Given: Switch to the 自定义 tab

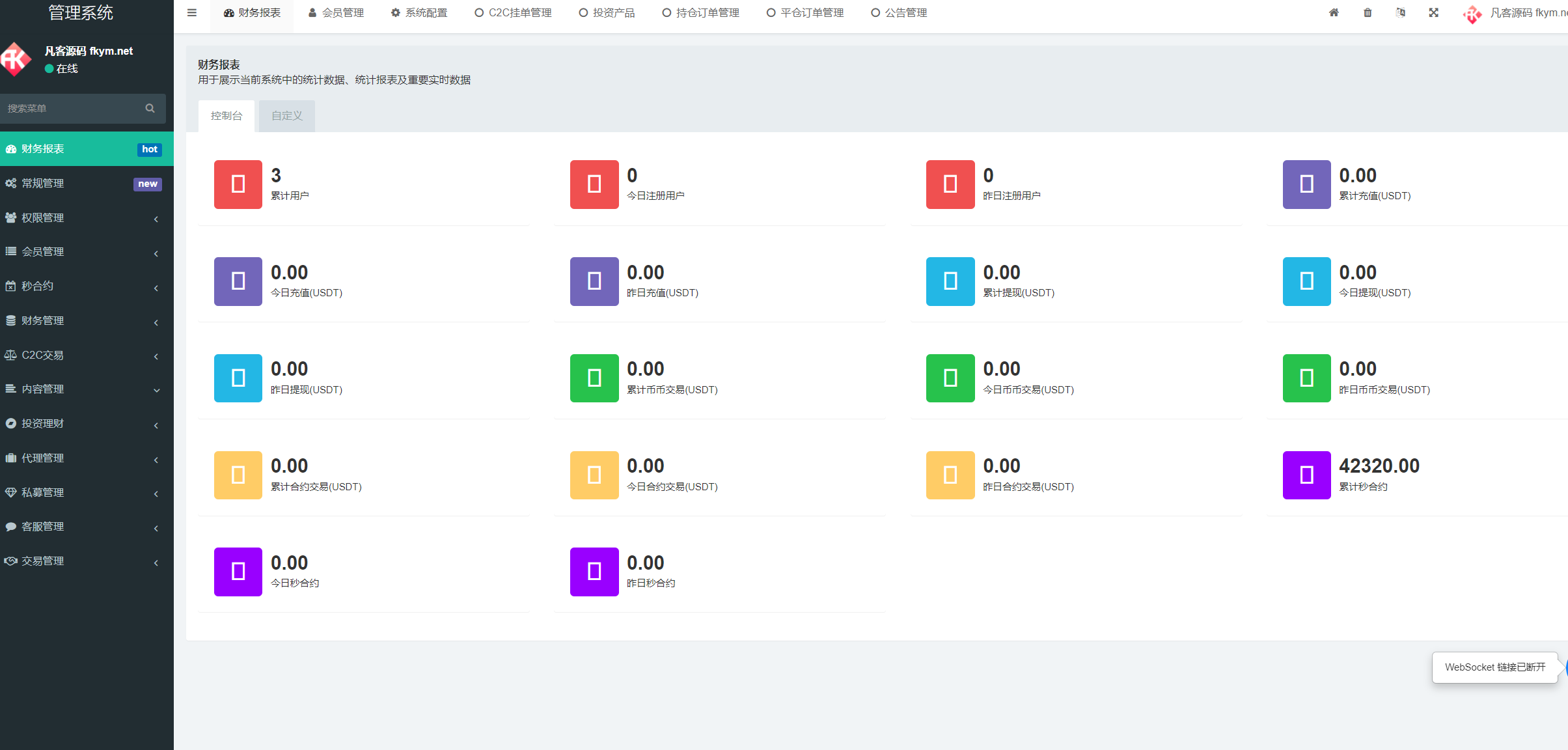Looking at the screenshot, I should point(286,116).
